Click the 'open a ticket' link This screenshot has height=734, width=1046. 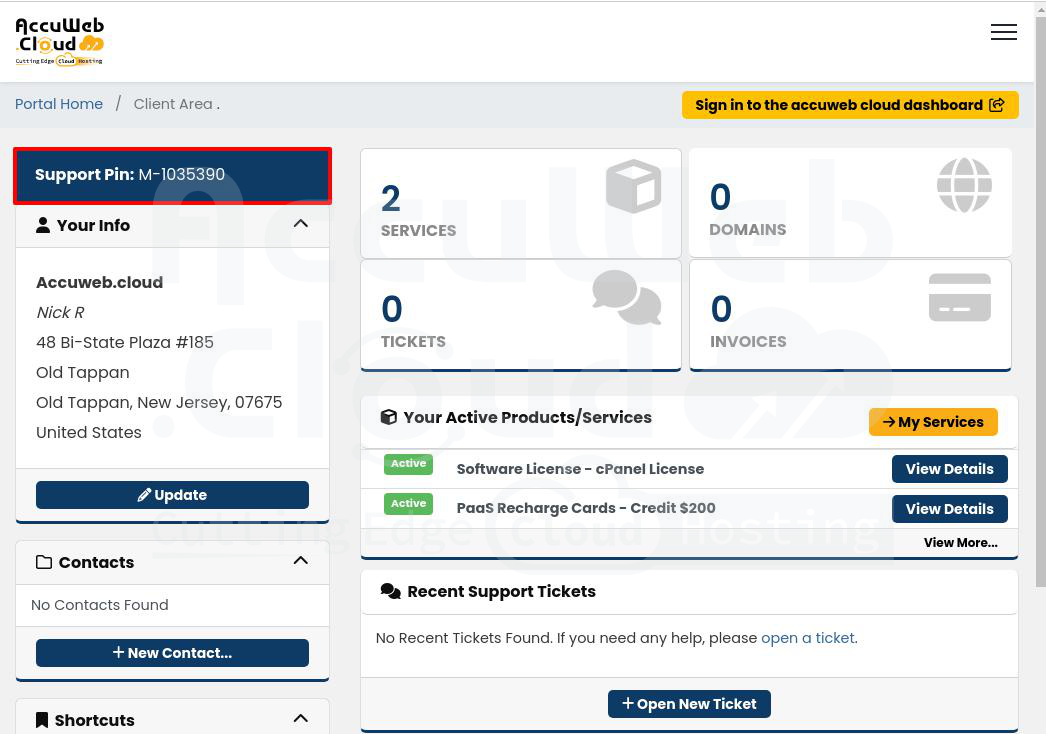(x=807, y=638)
